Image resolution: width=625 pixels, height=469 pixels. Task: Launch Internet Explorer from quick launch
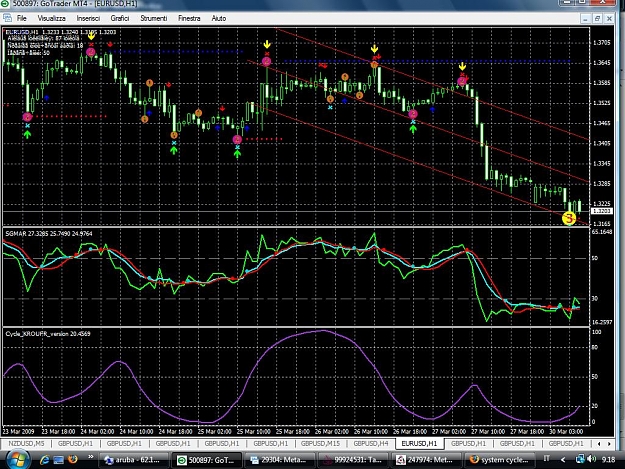45,460
